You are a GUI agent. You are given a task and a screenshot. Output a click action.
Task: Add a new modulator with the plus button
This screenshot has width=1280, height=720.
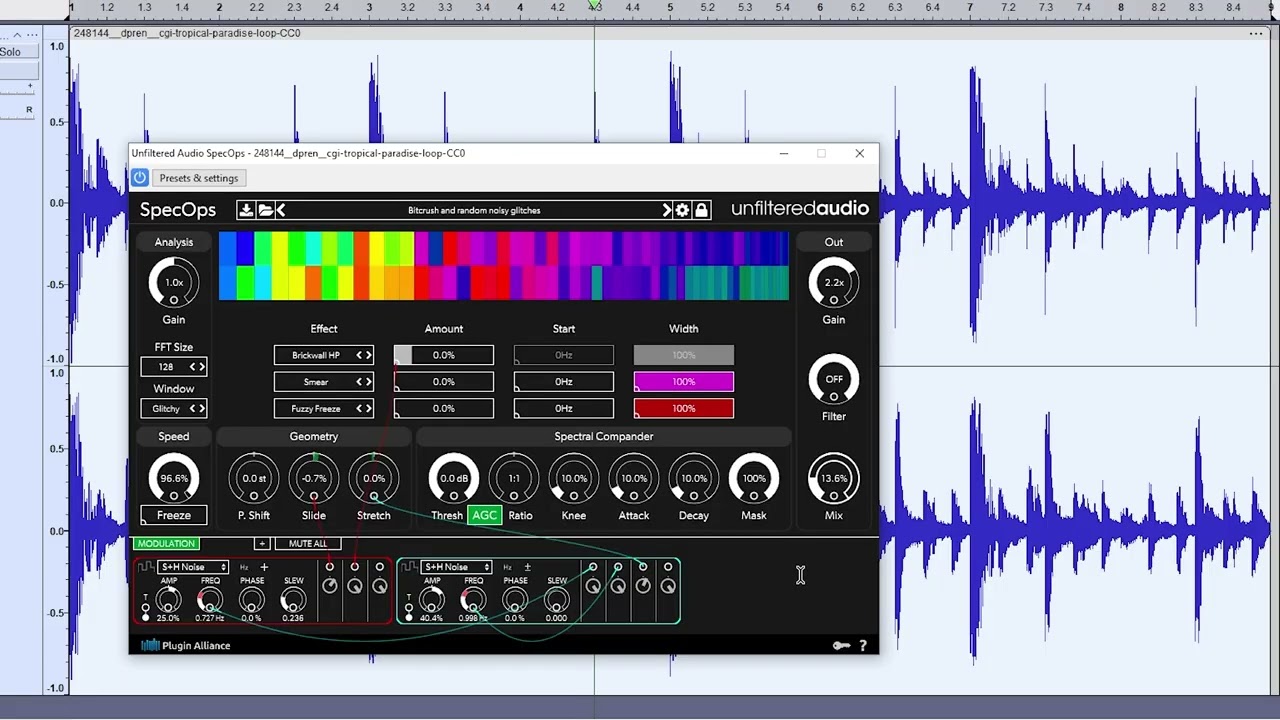pyautogui.click(x=262, y=544)
